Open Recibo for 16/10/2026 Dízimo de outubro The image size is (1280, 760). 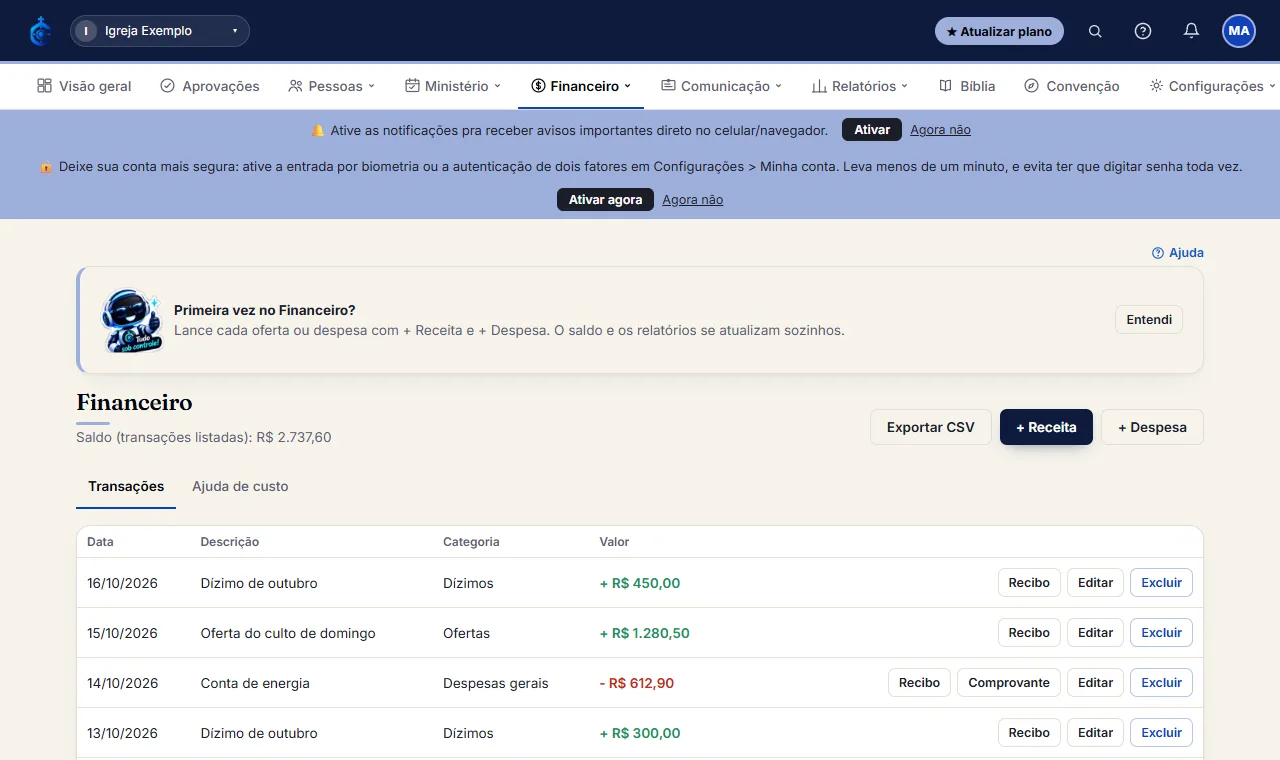pos(1029,583)
